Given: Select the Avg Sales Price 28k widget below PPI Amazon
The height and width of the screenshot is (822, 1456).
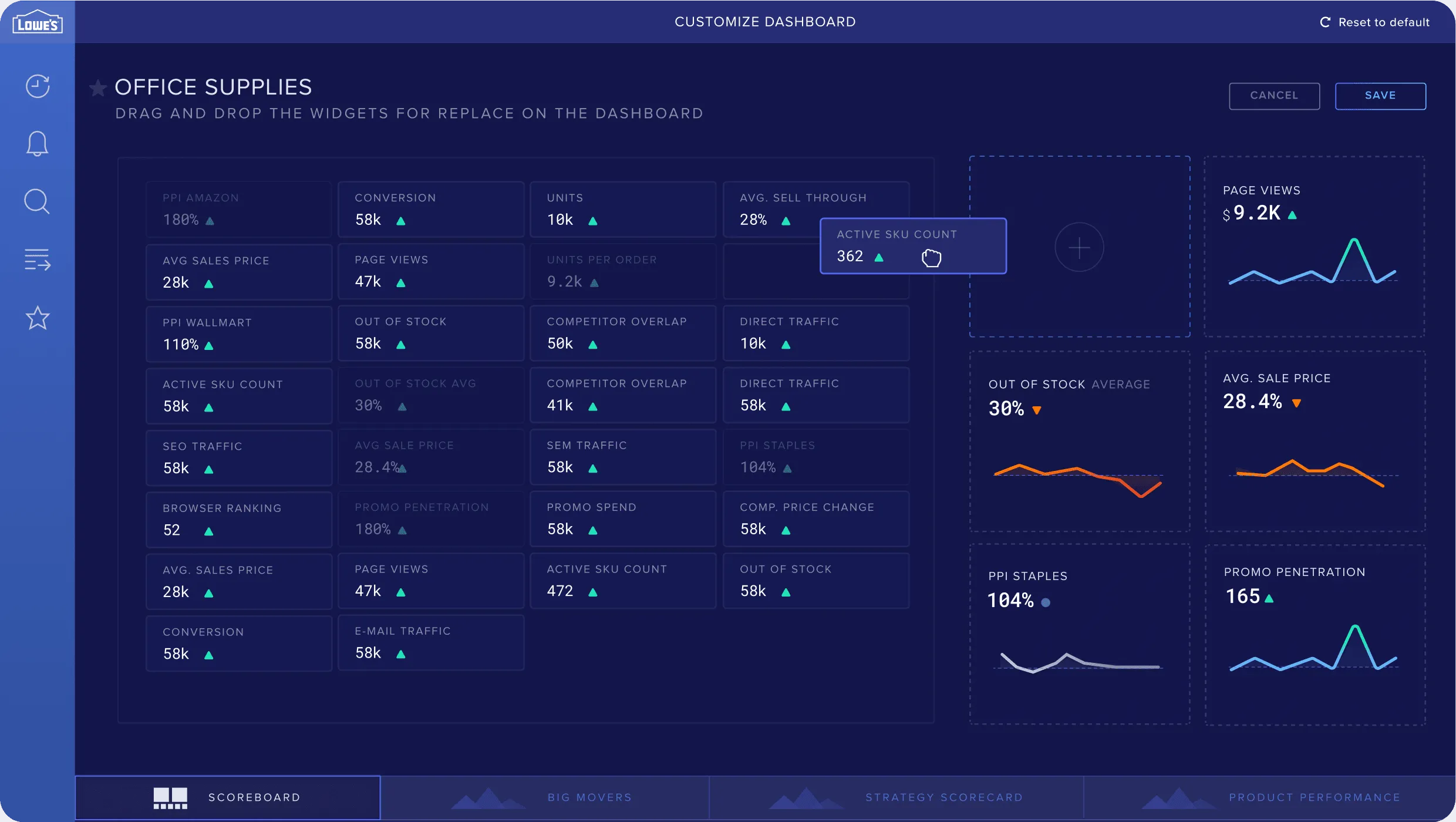Looking at the screenshot, I should coord(239,272).
